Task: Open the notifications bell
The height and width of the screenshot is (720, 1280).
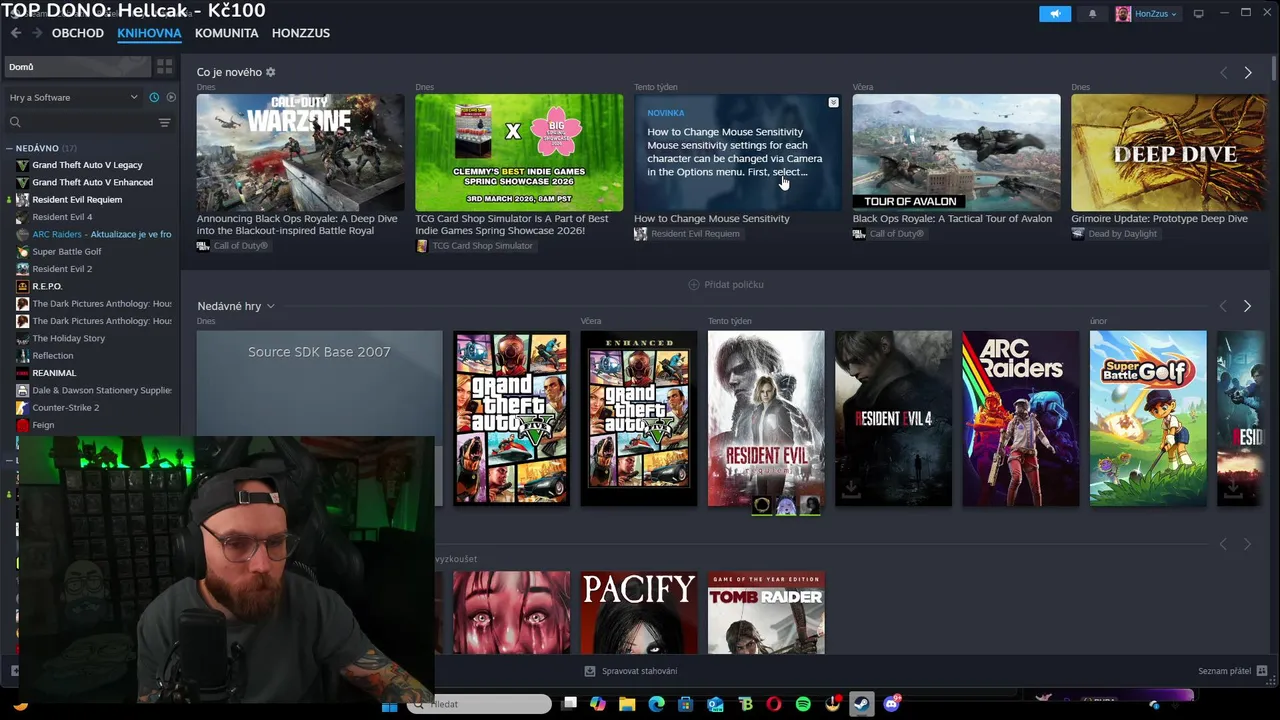Action: pos(1092,14)
